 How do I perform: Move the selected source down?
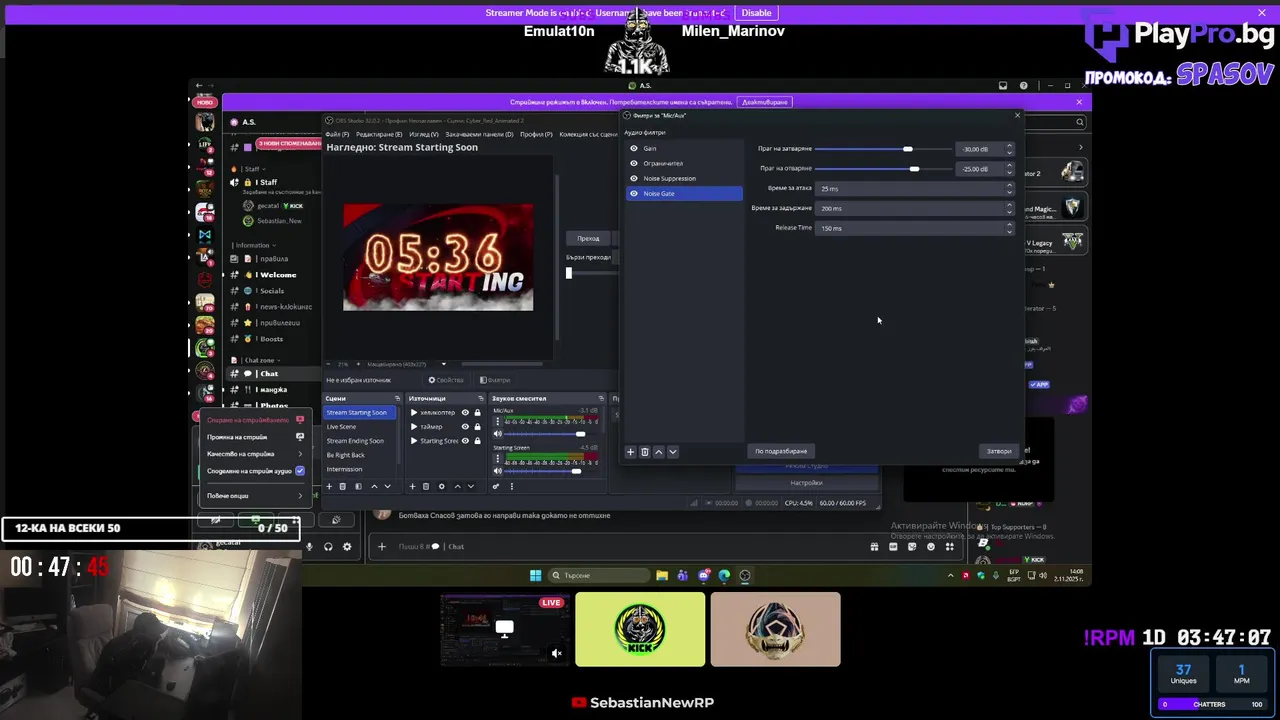[471, 486]
